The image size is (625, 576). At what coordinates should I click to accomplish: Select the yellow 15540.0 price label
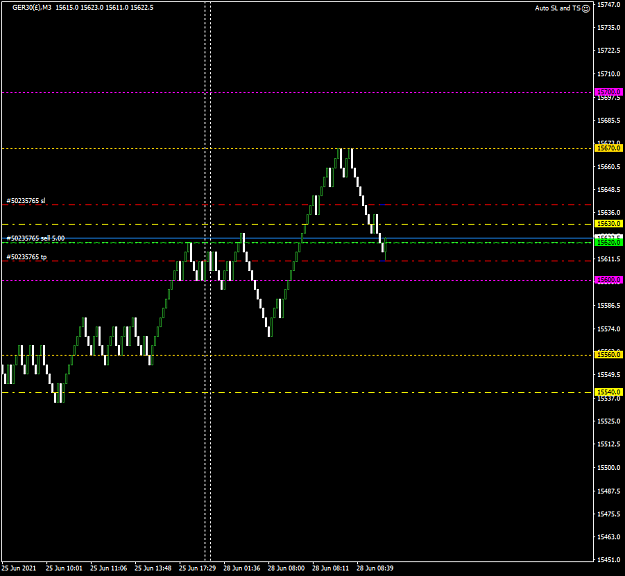(608, 392)
